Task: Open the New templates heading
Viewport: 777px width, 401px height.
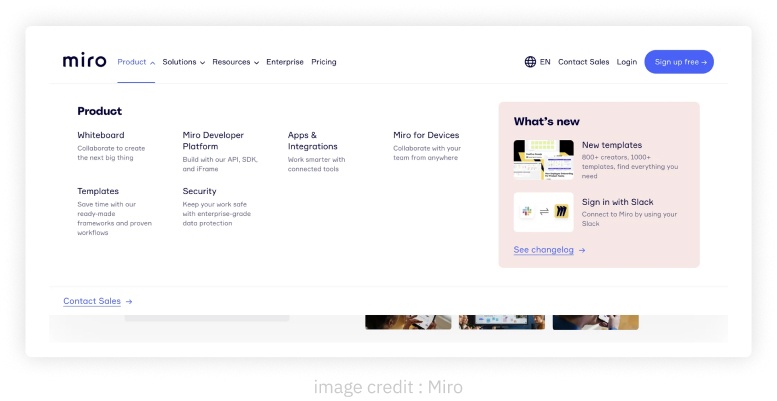Action: [x=612, y=145]
